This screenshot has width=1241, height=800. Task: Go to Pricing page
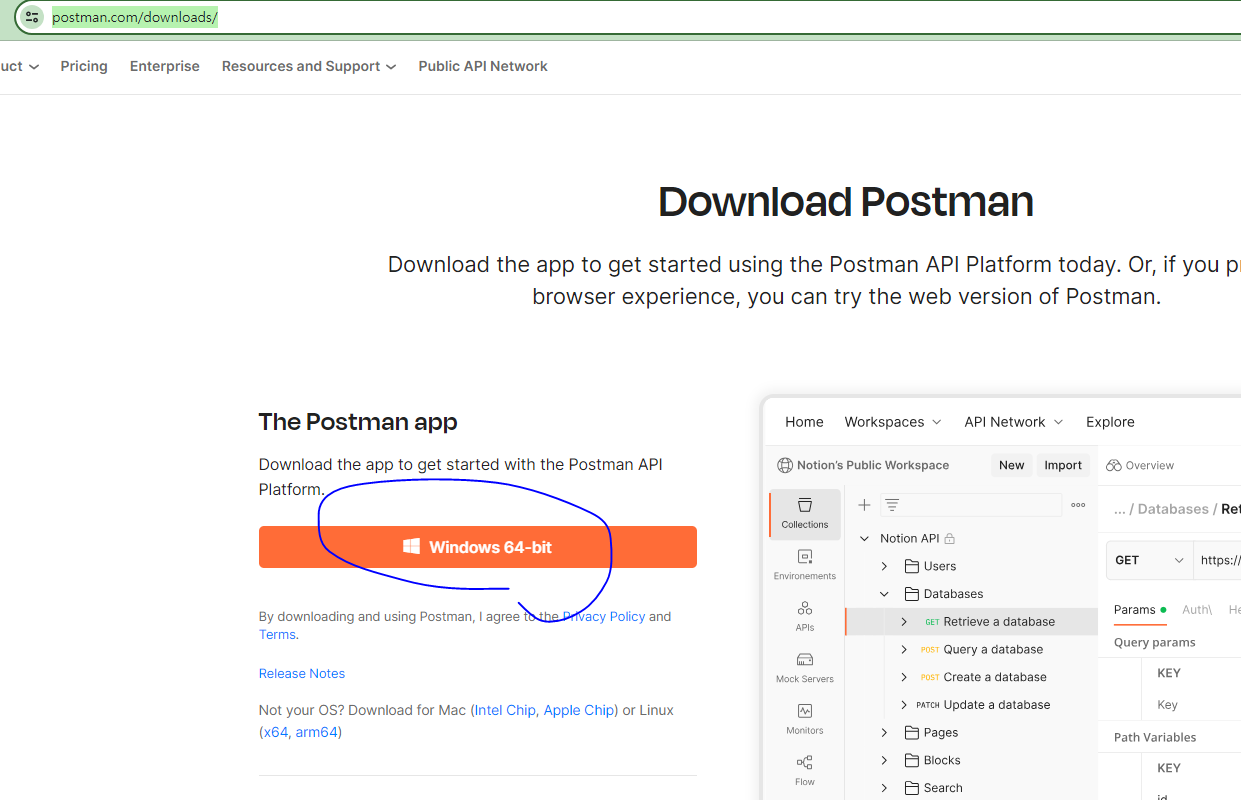(x=84, y=66)
